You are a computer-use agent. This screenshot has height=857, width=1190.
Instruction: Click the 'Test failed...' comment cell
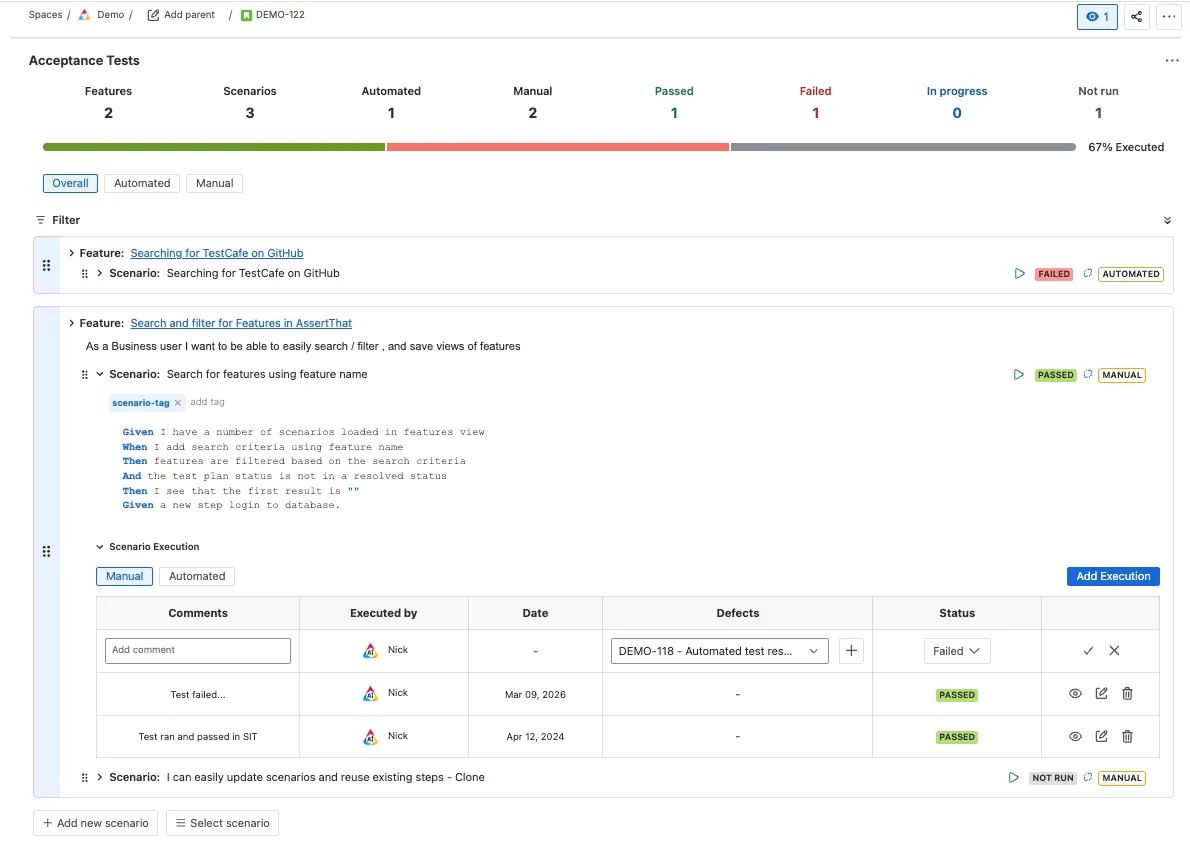[197, 695]
